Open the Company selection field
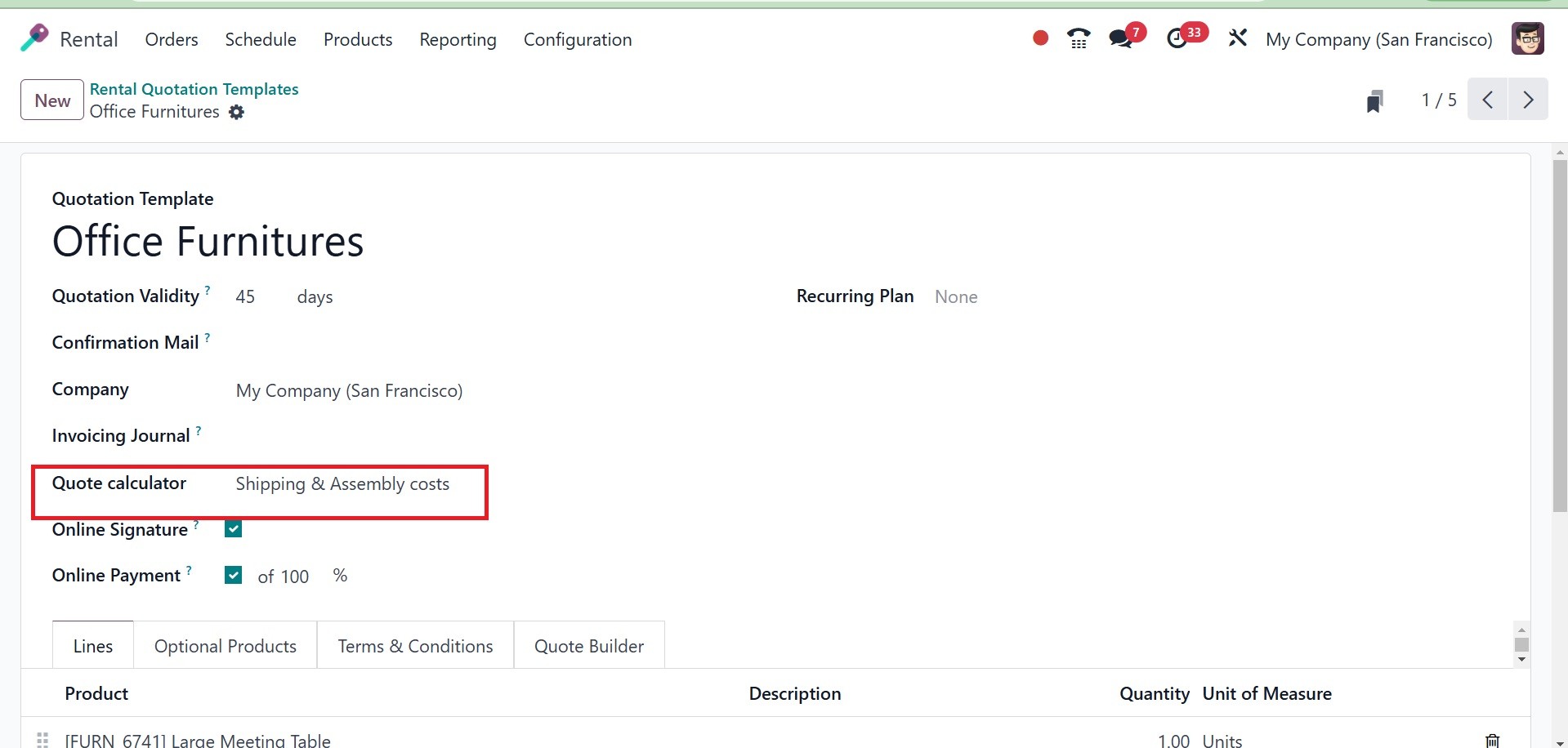This screenshot has height=748, width=1568. [349, 390]
